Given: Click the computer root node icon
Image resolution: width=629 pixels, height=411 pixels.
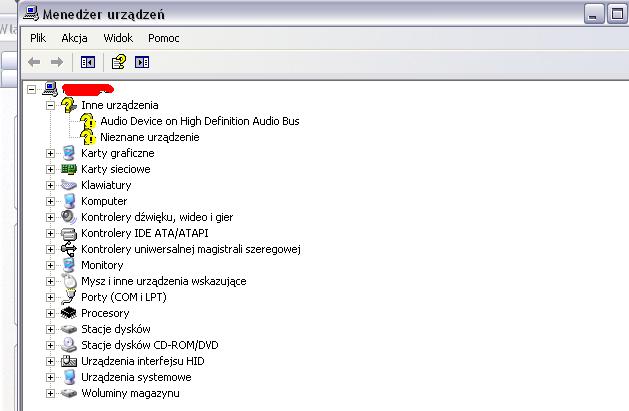Looking at the screenshot, I should point(51,89).
